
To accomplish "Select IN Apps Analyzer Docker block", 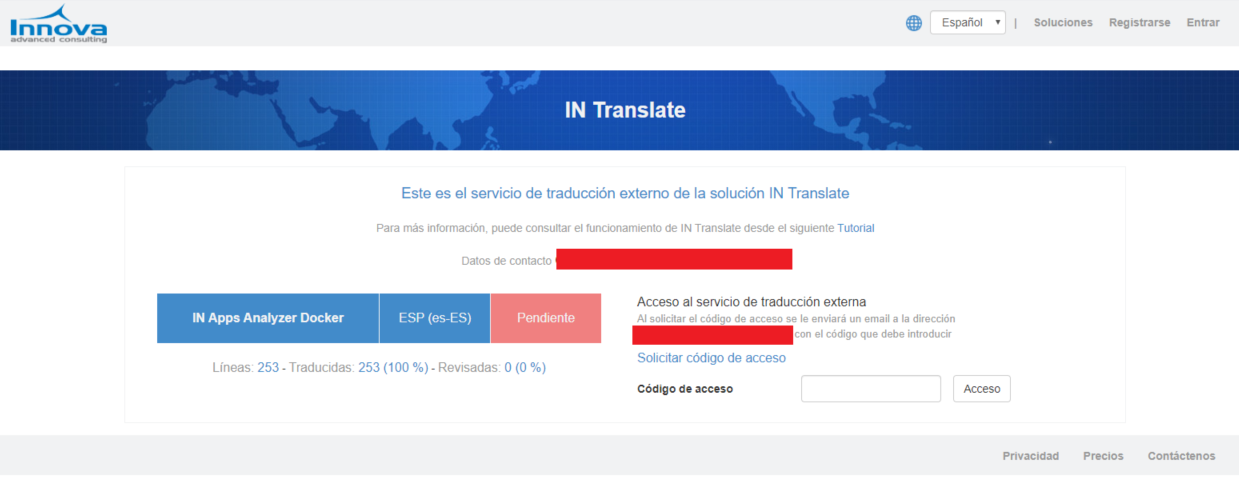I will [268, 318].
